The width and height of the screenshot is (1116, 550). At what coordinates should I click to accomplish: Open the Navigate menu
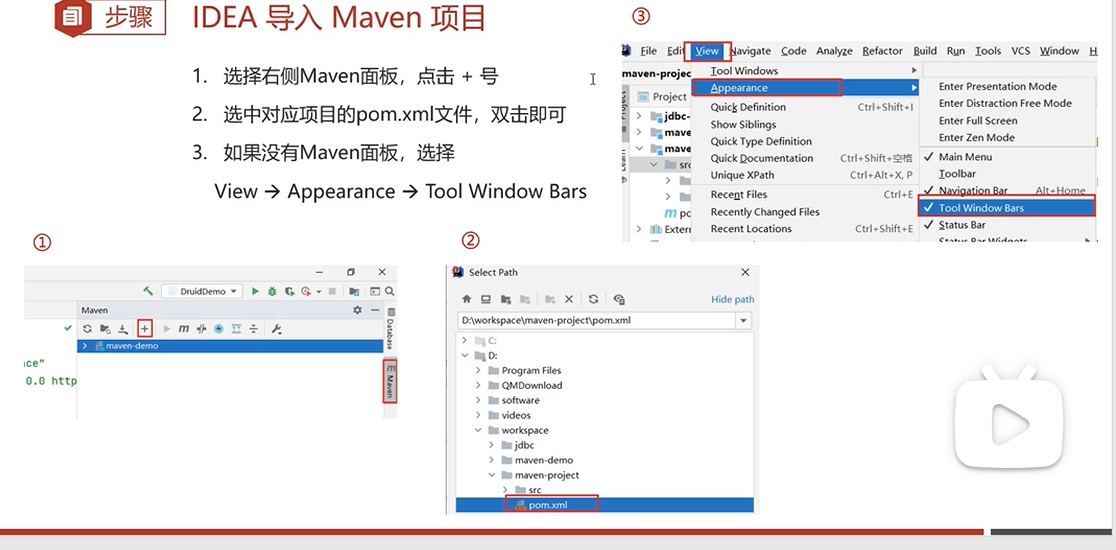750,51
